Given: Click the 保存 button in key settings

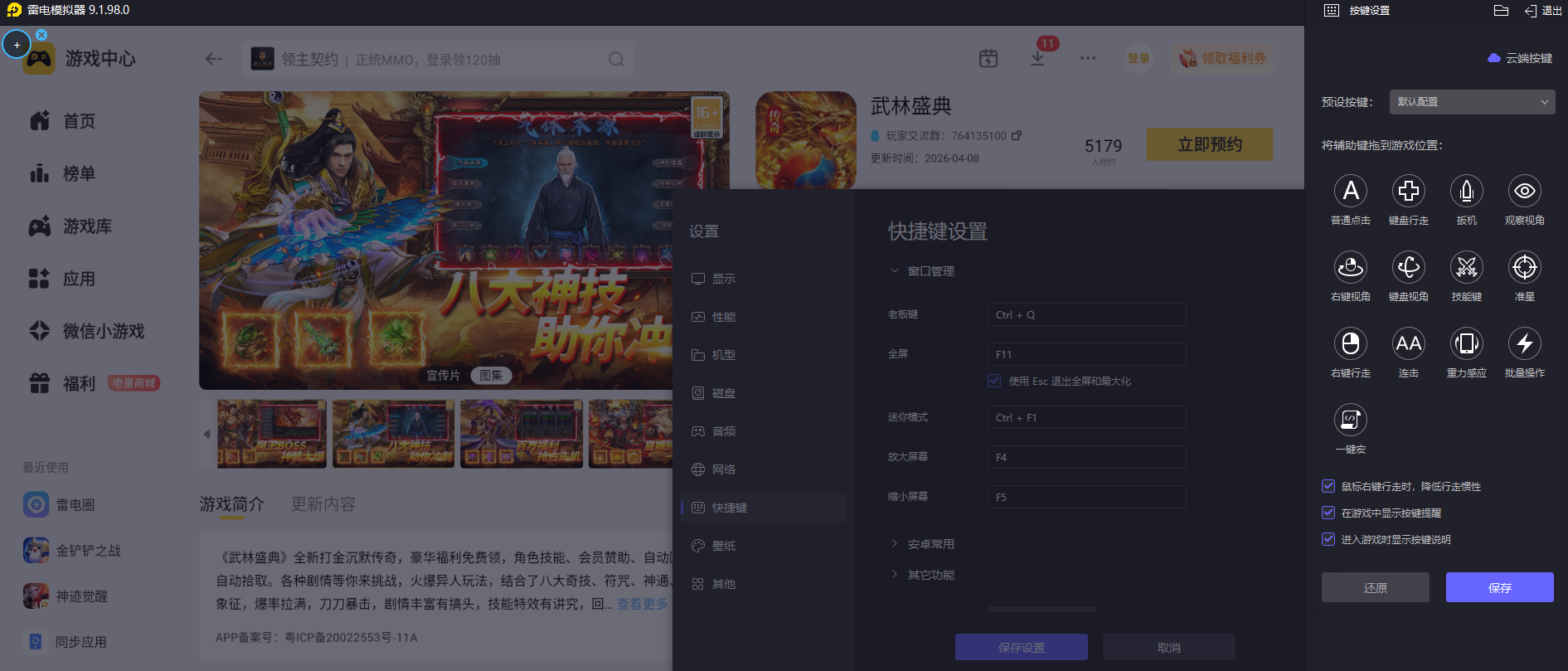Looking at the screenshot, I should pyautogui.click(x=1500, y=587).
